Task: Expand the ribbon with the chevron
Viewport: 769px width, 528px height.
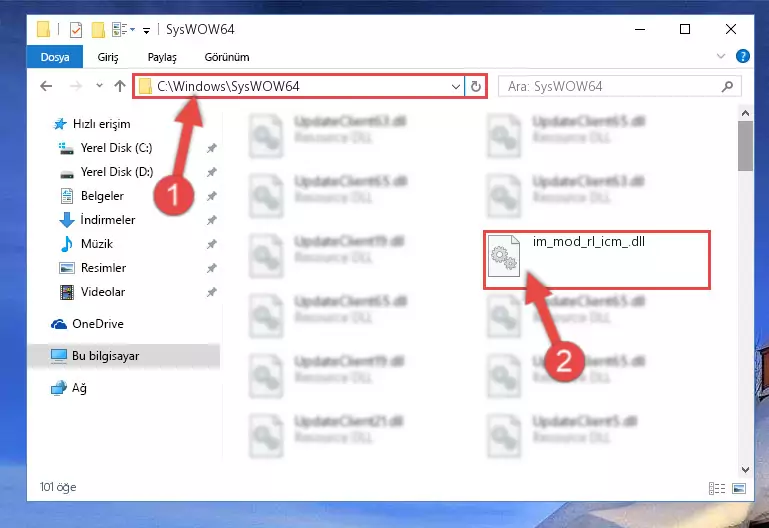Action: tap(720, 56)
